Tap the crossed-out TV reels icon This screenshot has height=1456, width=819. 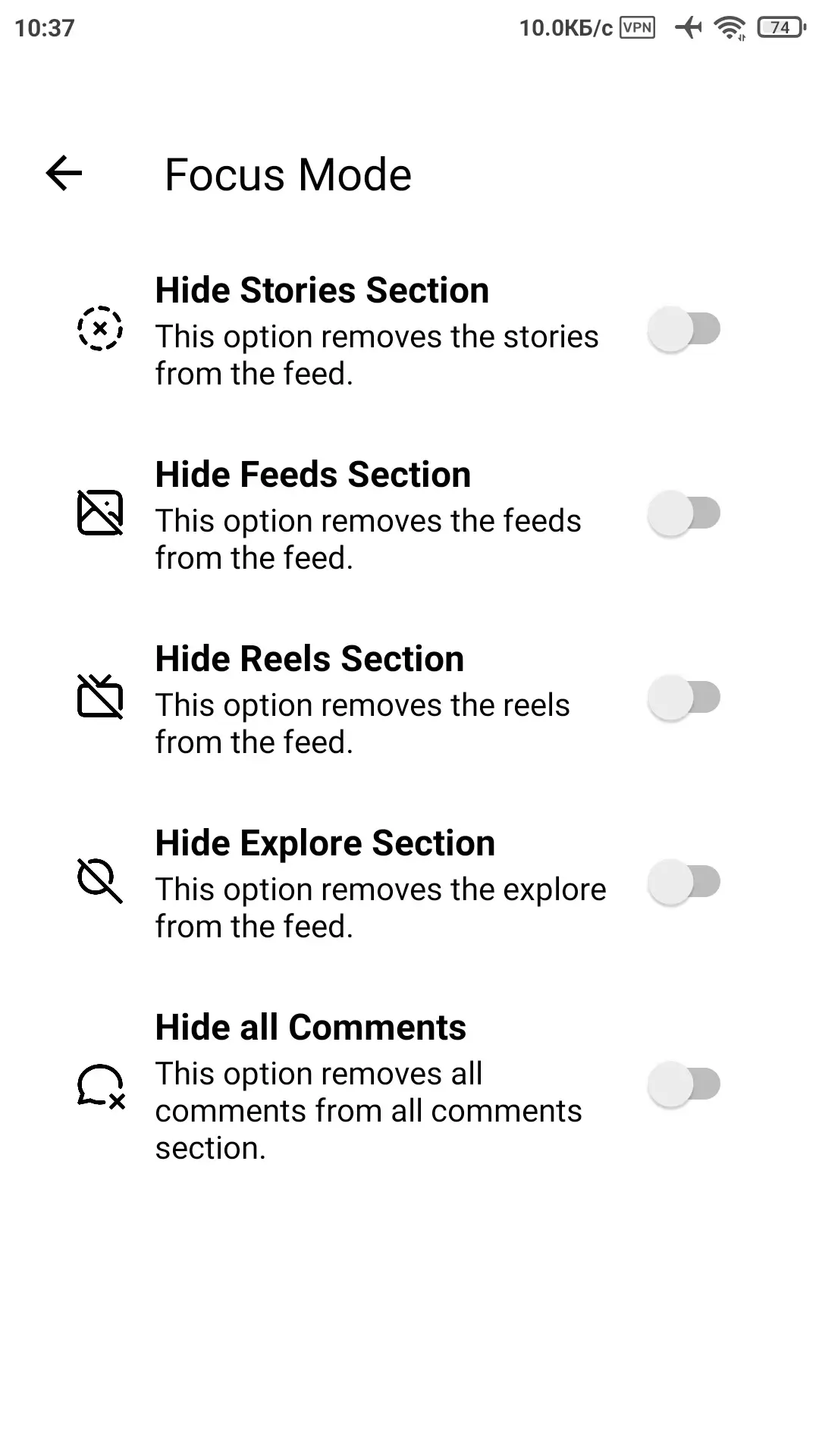[100, 697]
